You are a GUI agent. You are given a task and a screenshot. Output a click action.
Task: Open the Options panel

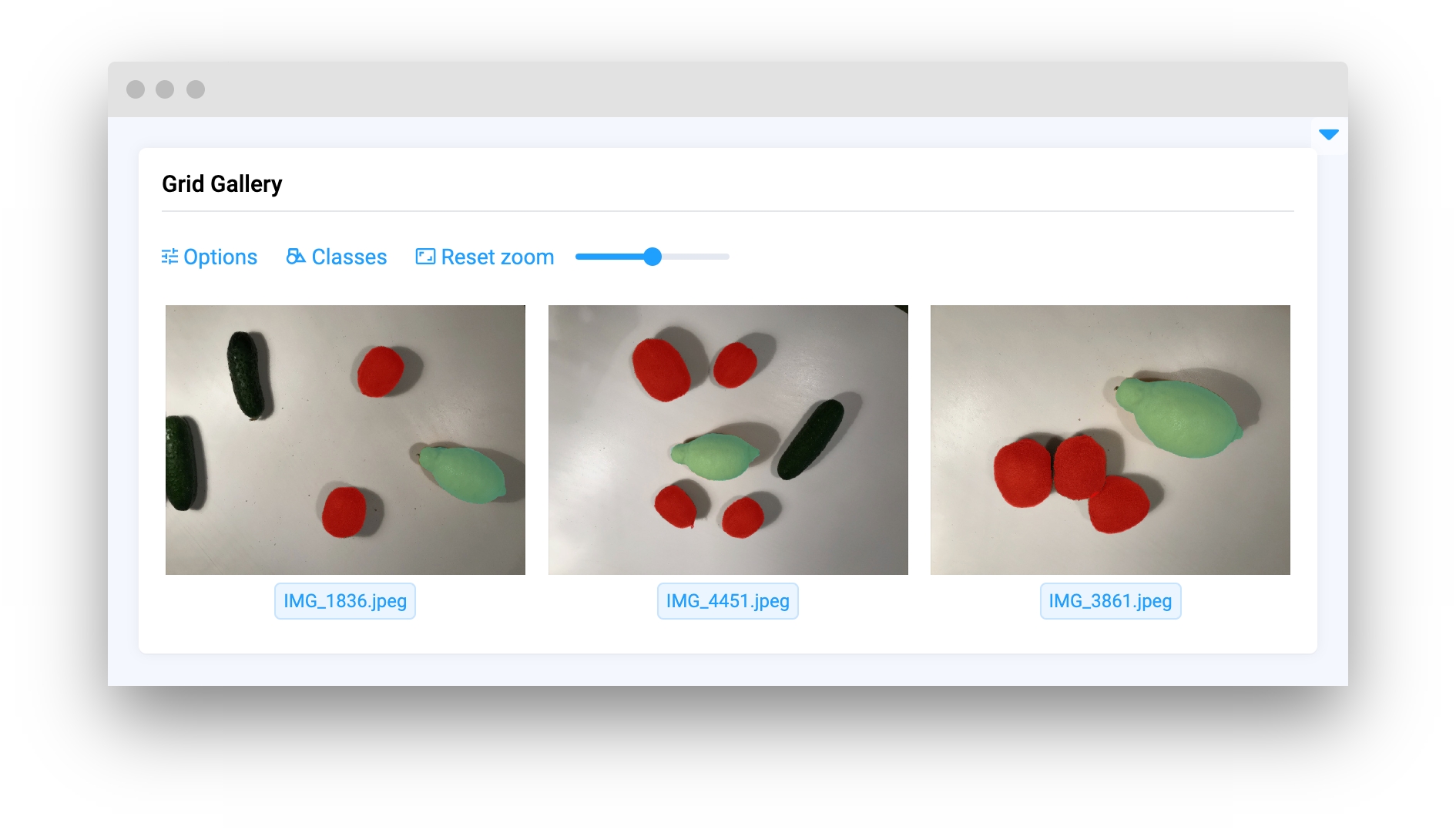[210, 257]
